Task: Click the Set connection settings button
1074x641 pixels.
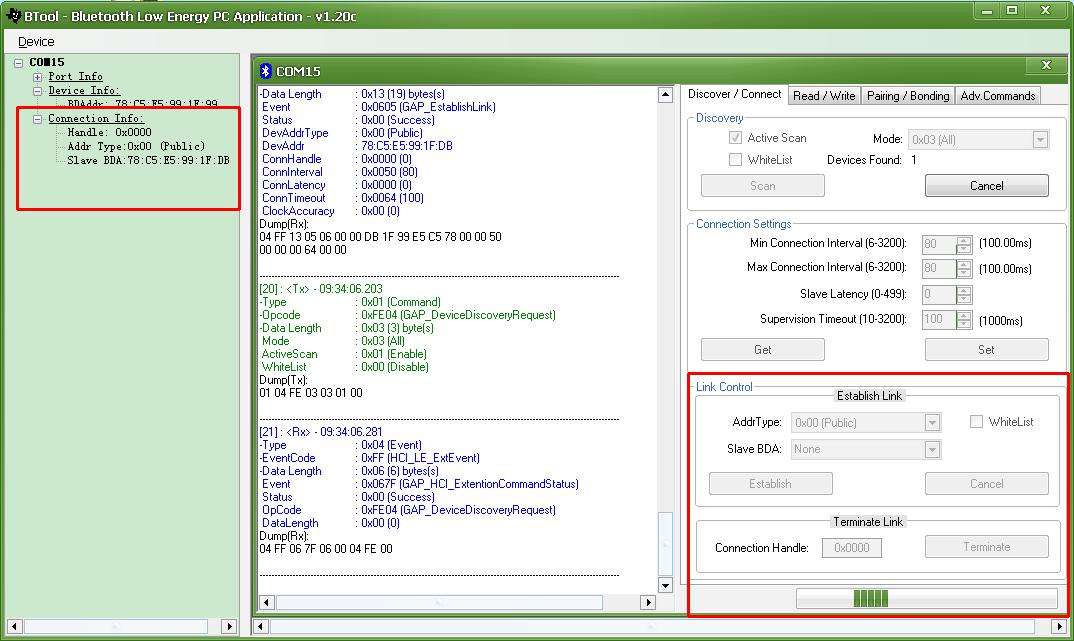Action: pos(986,349)
